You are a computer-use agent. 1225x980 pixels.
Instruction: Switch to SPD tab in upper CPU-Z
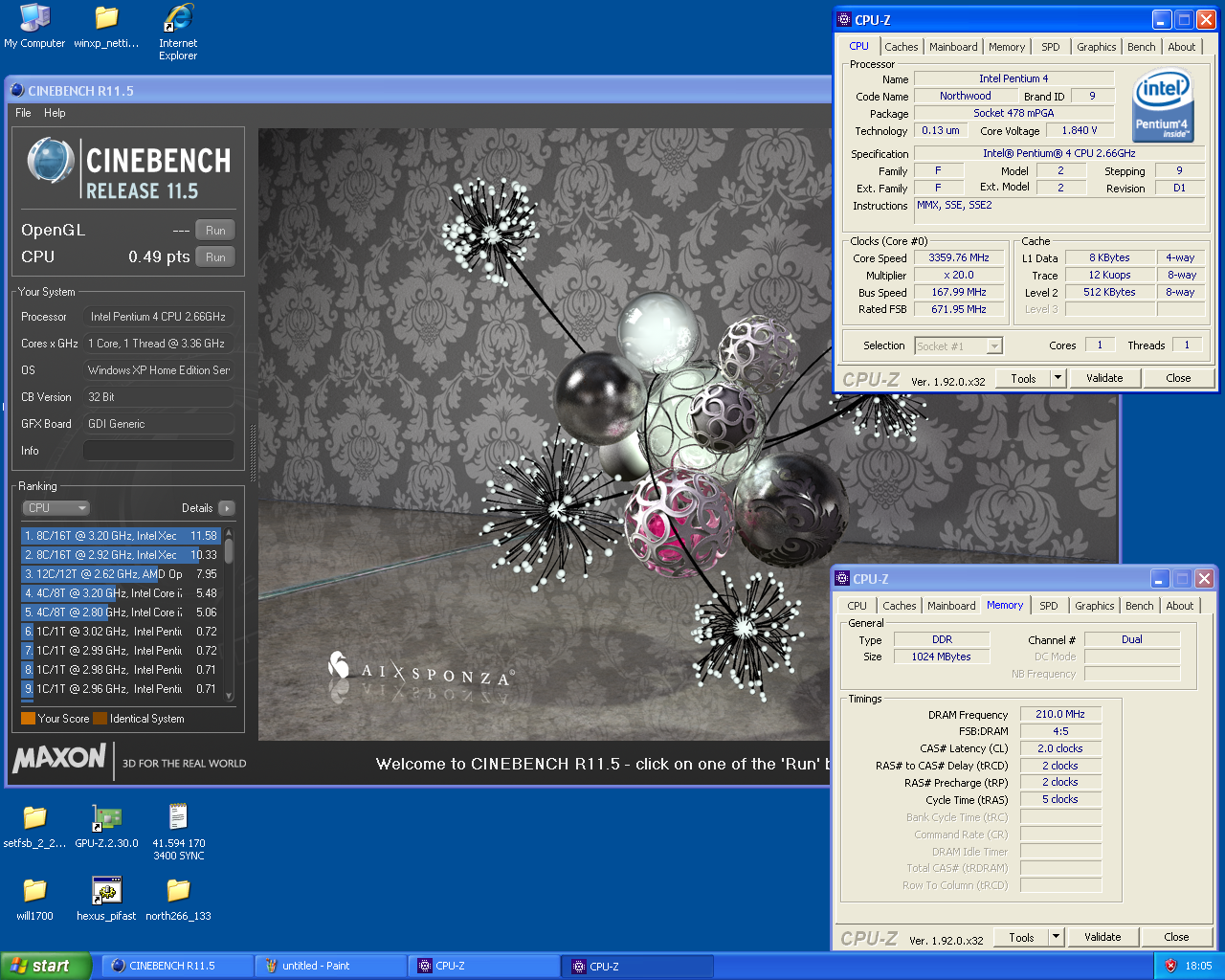click(x=1051, y=47)
